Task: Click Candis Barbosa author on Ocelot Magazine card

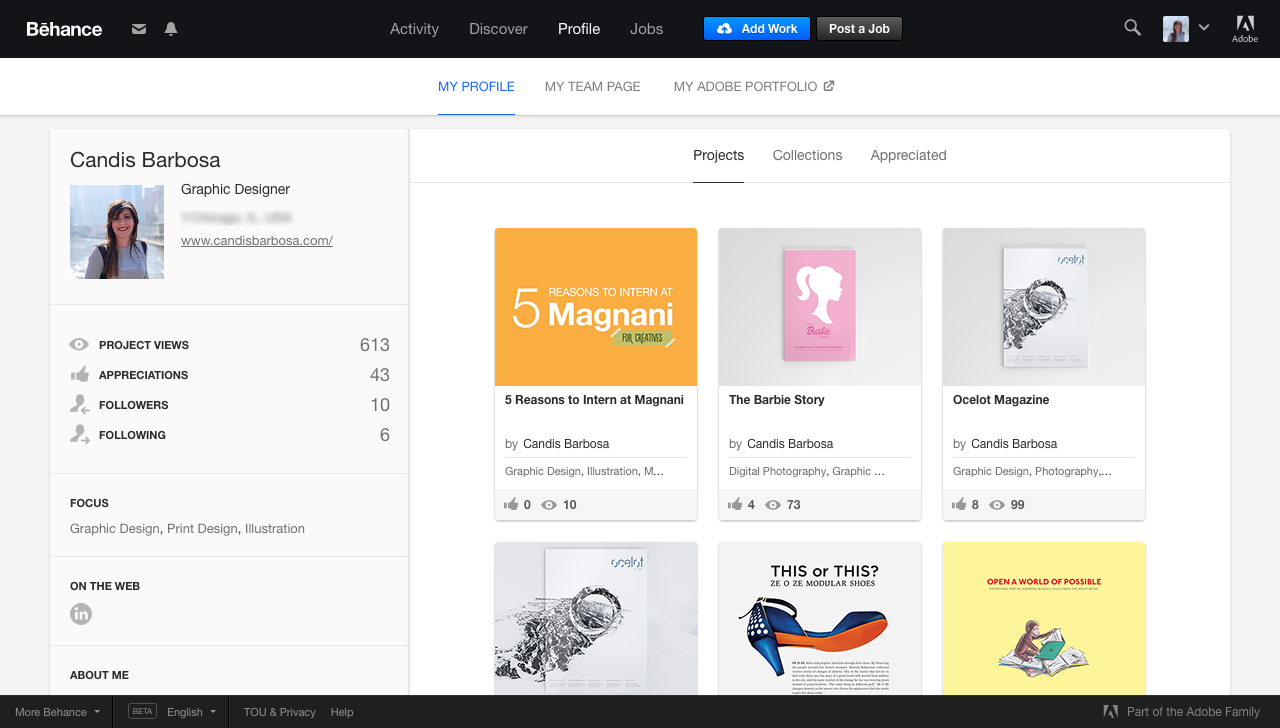Action: tap(1014, 444)
